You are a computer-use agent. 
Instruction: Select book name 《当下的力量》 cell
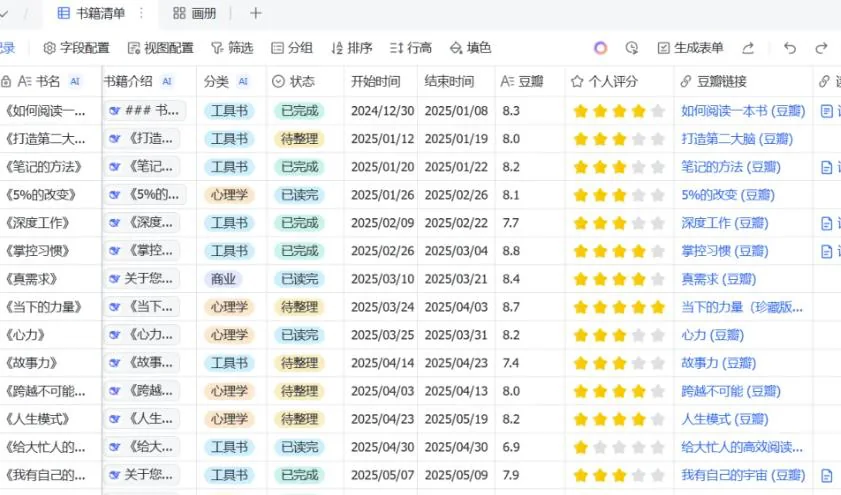43,307
